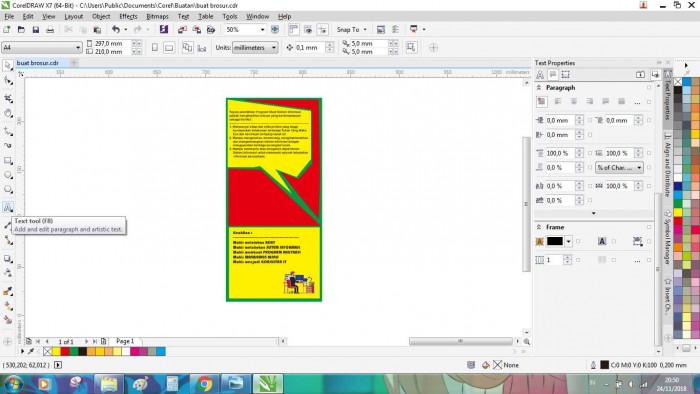The image size is (700, 394).
Task: Click the Print icon
Action: coord(50,29)
